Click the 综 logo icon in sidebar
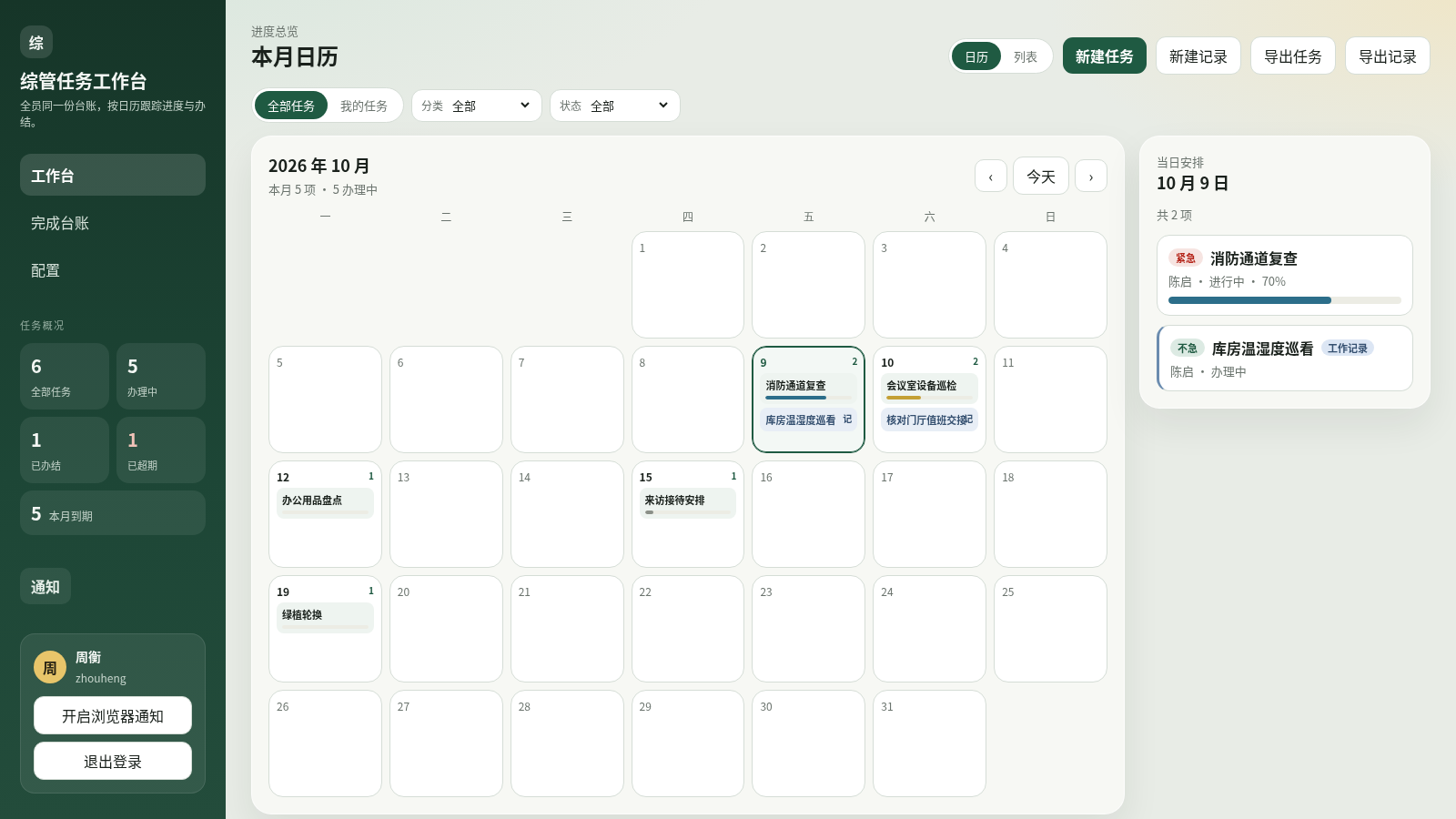Image resolution: width=1456 pixels, height=819 pixels. point(36,42)
